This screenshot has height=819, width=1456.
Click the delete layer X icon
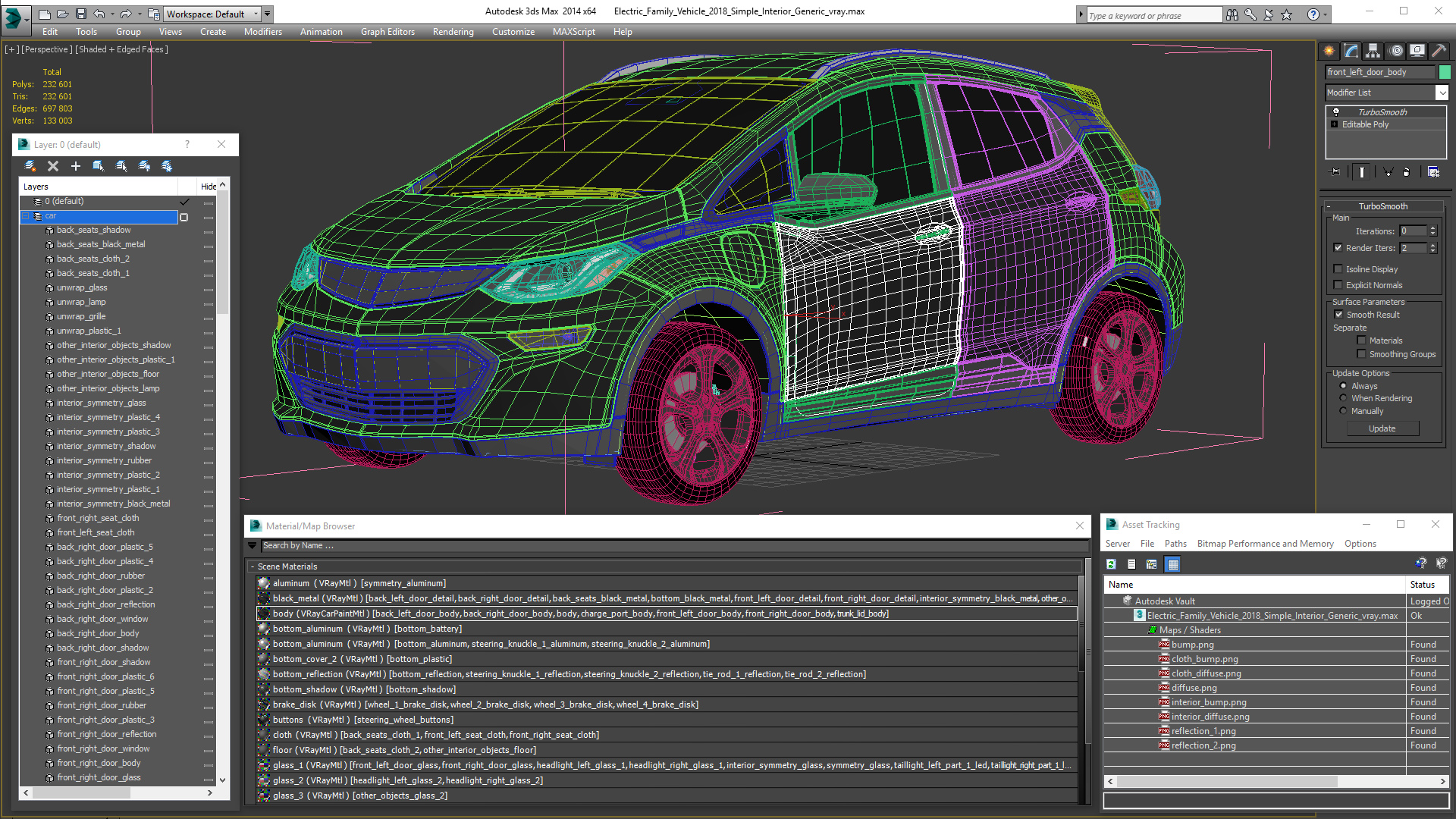pos(53,166)
